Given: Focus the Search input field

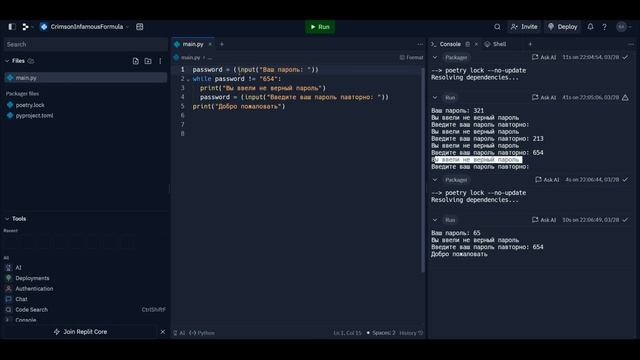Looking at the screenshot, I should pos(85,44).
